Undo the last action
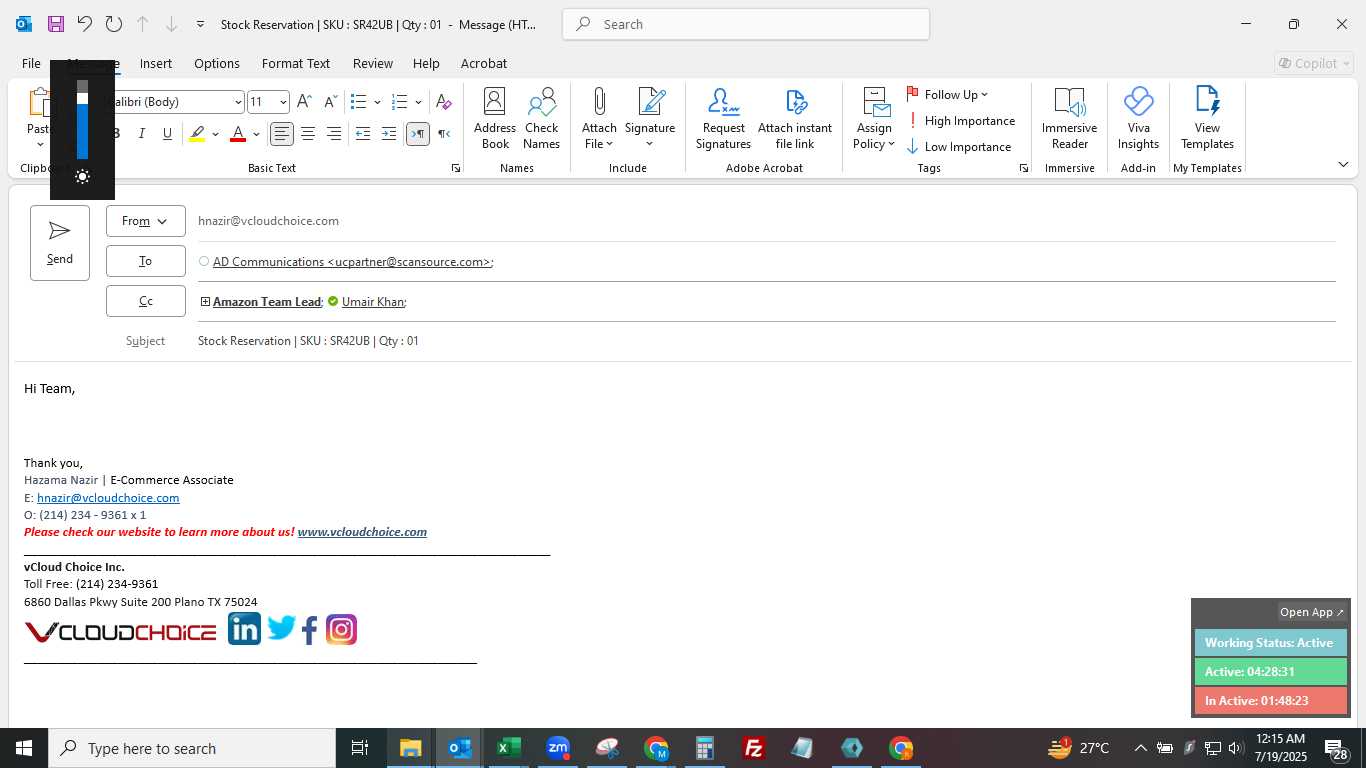 click(85, 24)
